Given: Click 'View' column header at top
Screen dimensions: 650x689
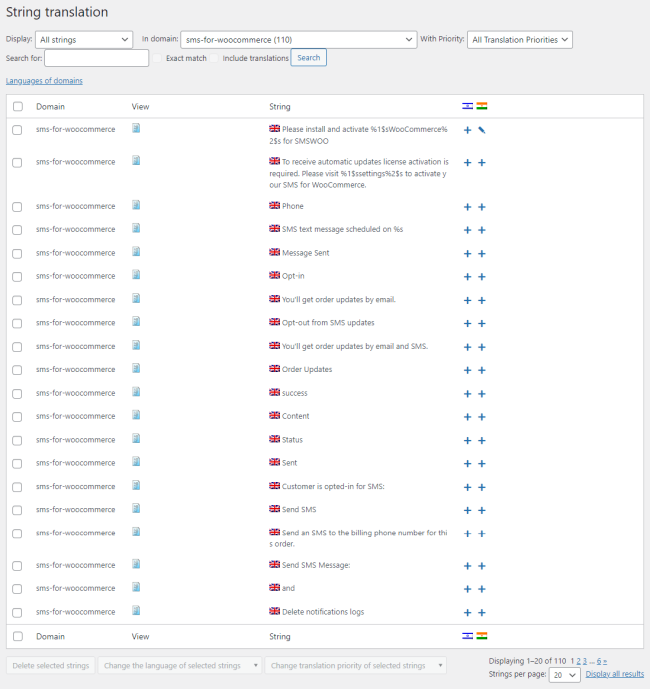Looking at the screenshot, I should click(x=140, y=106).
